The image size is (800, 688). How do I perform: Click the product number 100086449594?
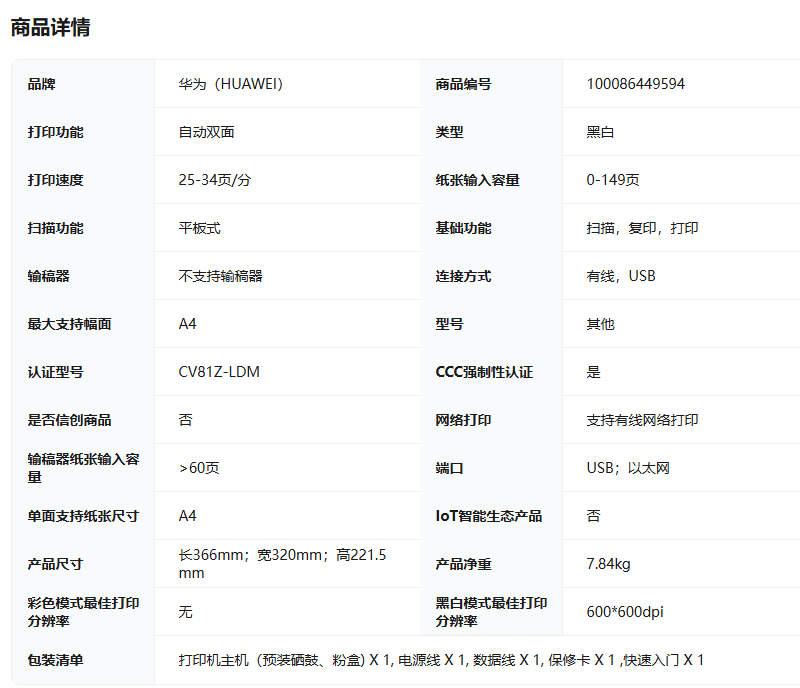coord(635,84)
